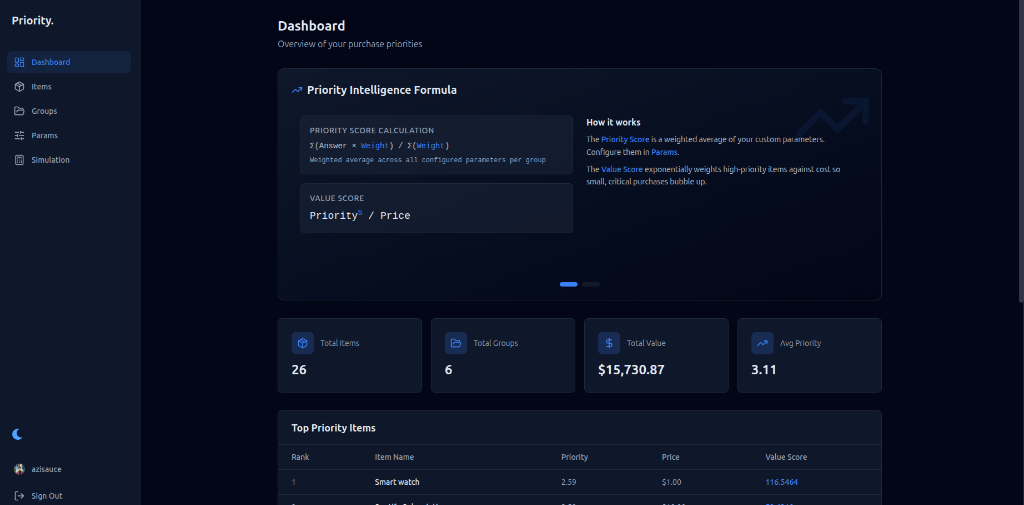
Task: Click the Total Value dollar icon
Action: [x=609, y=343]
